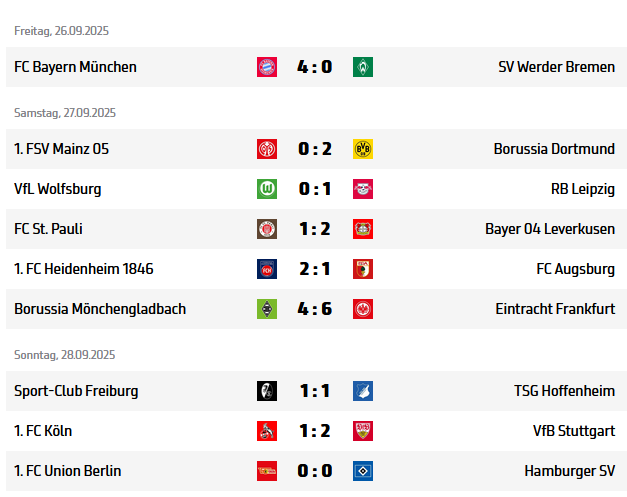
Task: Open the 1. FC Union Berlin crest
Action: coord(267,471)
